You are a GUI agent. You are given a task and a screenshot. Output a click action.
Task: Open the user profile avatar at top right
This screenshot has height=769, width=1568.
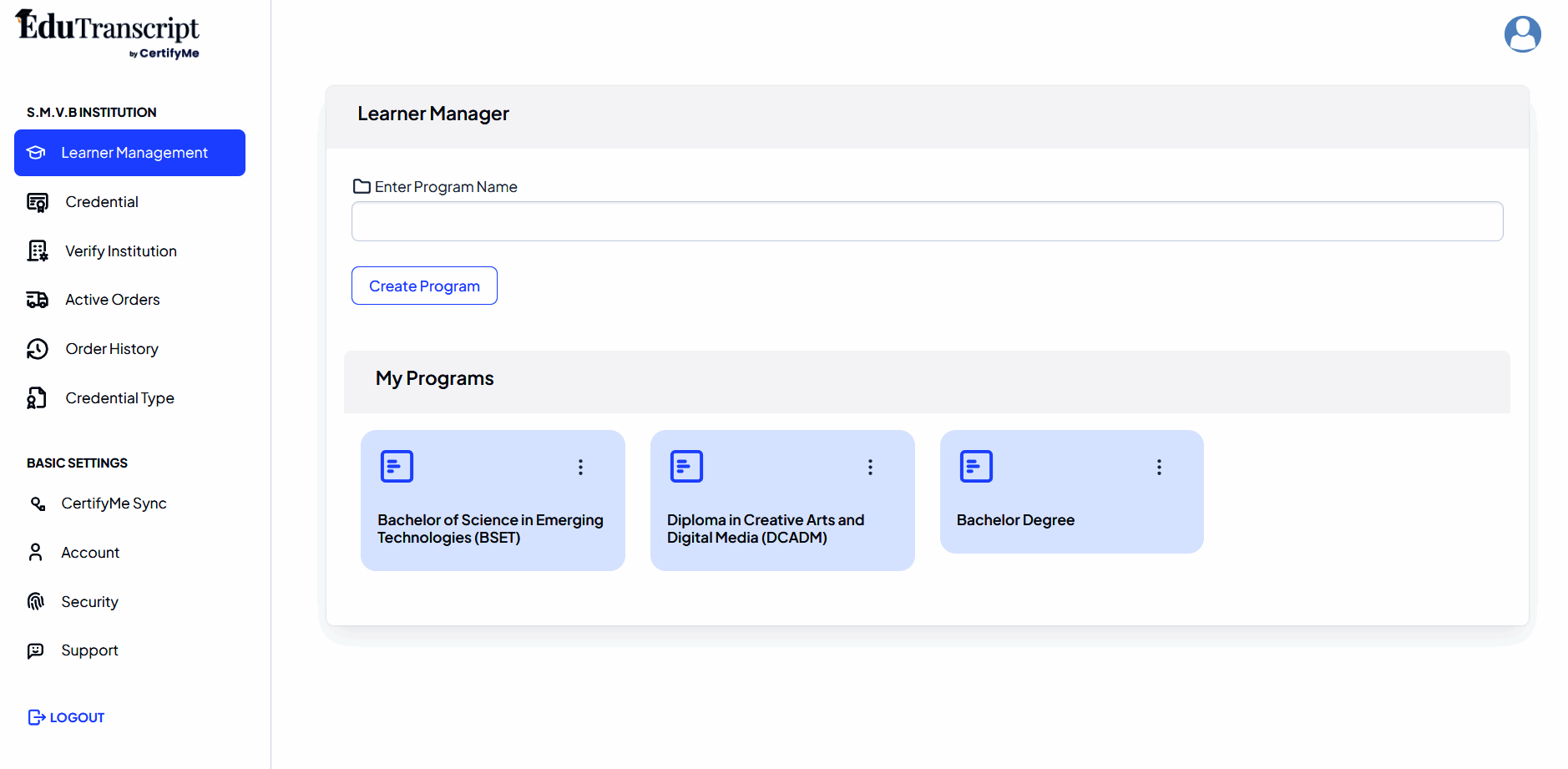(1521, 34)
